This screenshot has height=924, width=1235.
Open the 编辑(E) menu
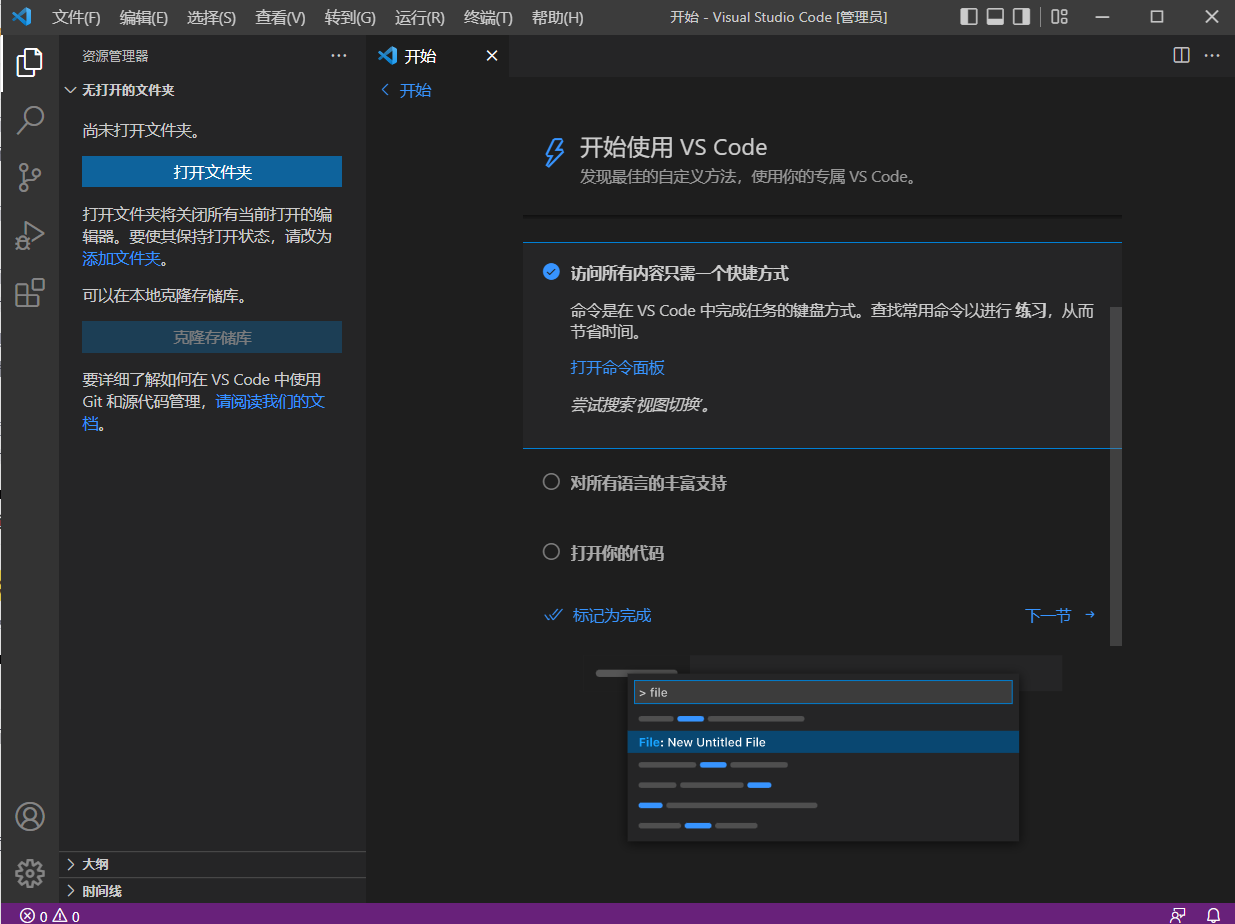coord(144,18)
